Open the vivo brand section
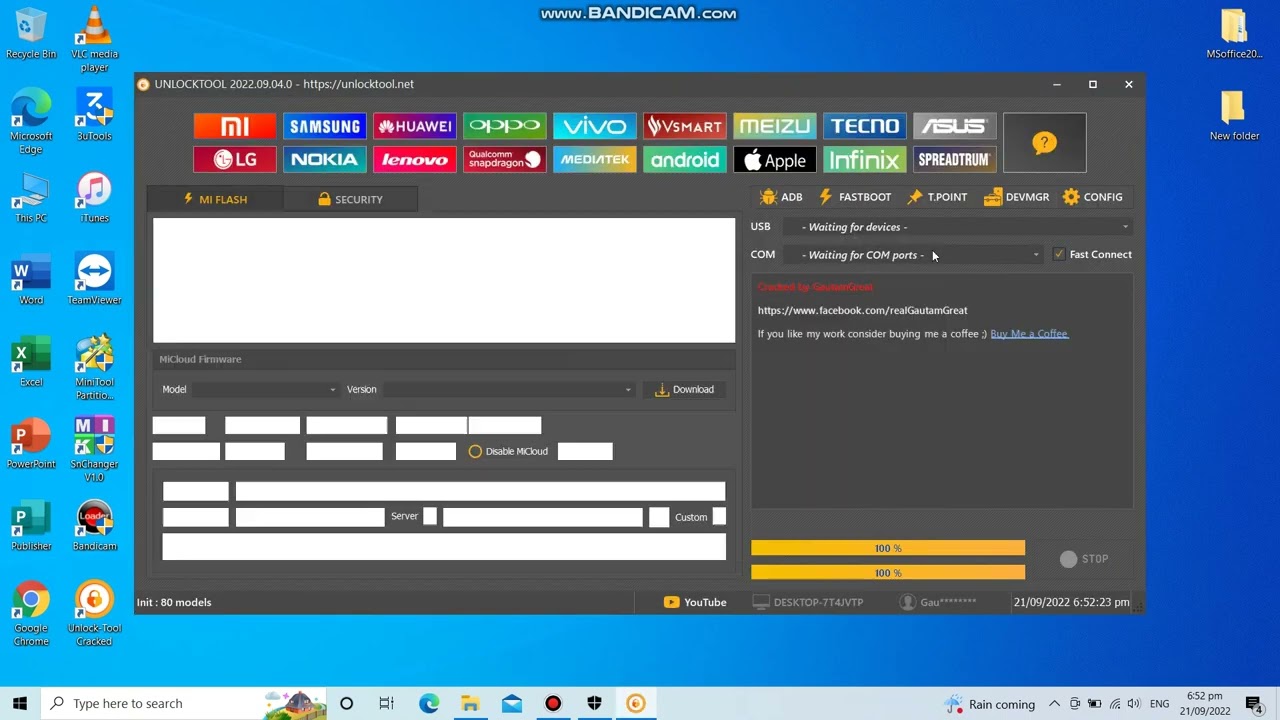This screenshot has height=720, width=1280. (595, 126)
